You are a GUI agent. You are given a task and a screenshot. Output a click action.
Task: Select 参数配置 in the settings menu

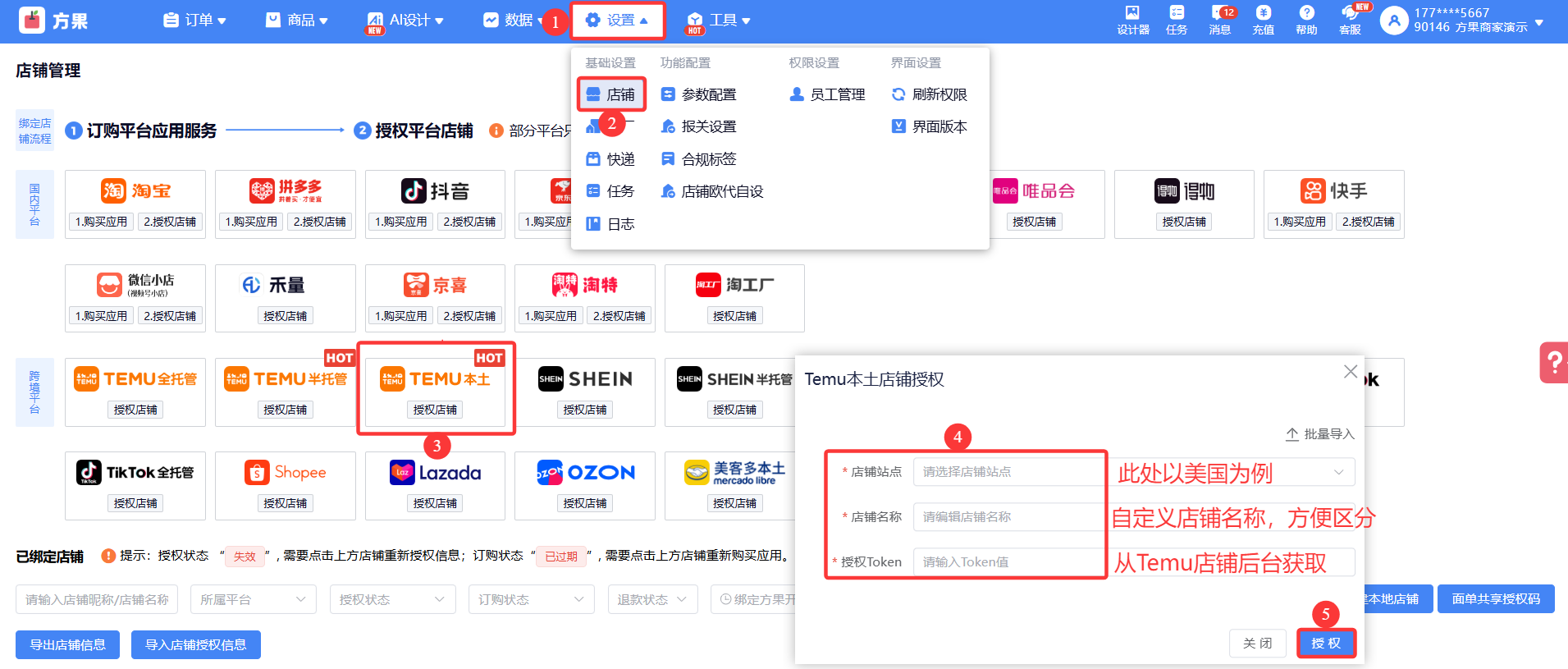point(699,94)
